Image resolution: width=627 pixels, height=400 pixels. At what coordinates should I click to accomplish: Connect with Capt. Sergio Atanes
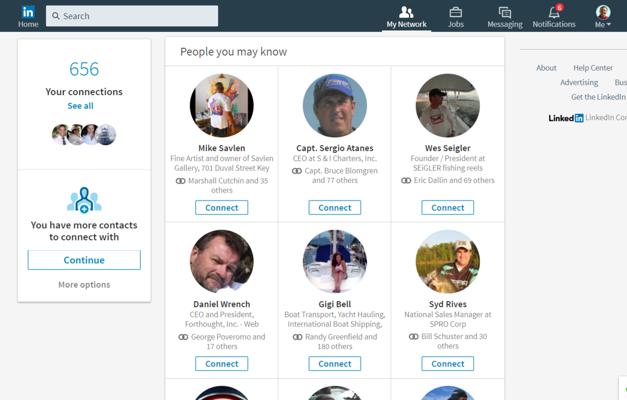click(334, 208)
